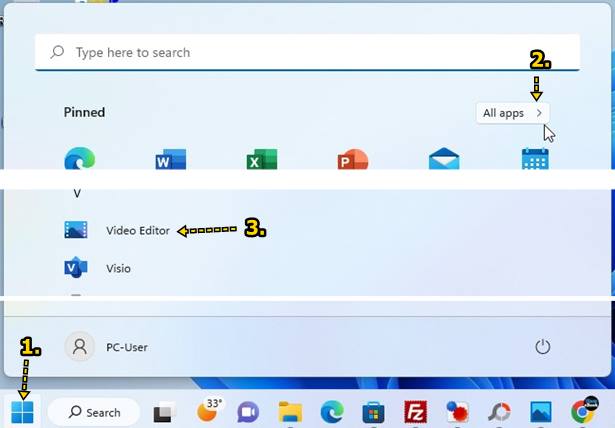Image resolution: width=615 pixels, height=428 pixels.
Task: Open File Explorer from the taskbar
Action: [x=290, y=412]
